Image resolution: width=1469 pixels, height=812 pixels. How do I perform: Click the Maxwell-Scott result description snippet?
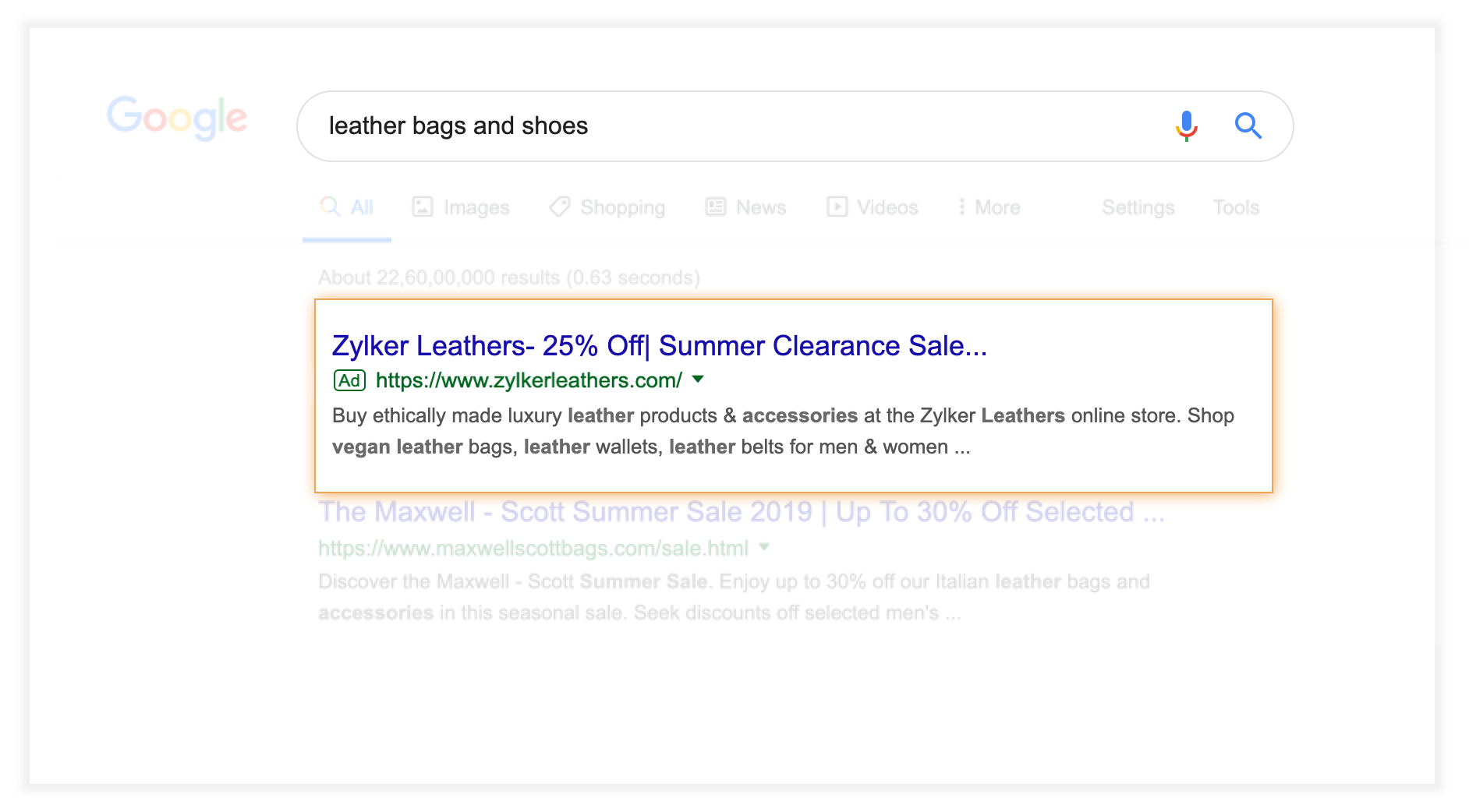click(734, 597)
